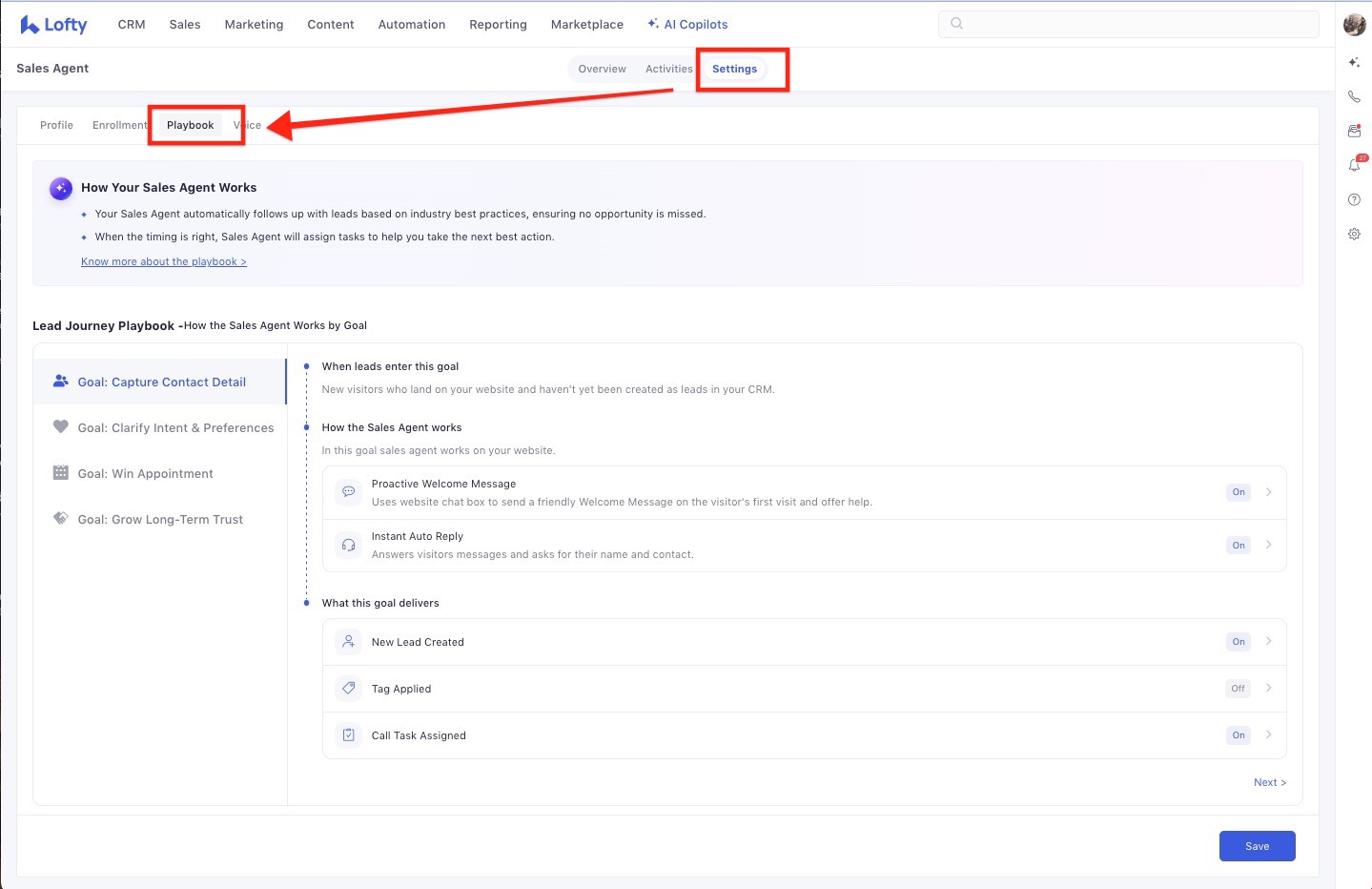This screenshot has width=1372, height=889.
Task: Click the user profile avatar
Action: tap(1354, 25)
